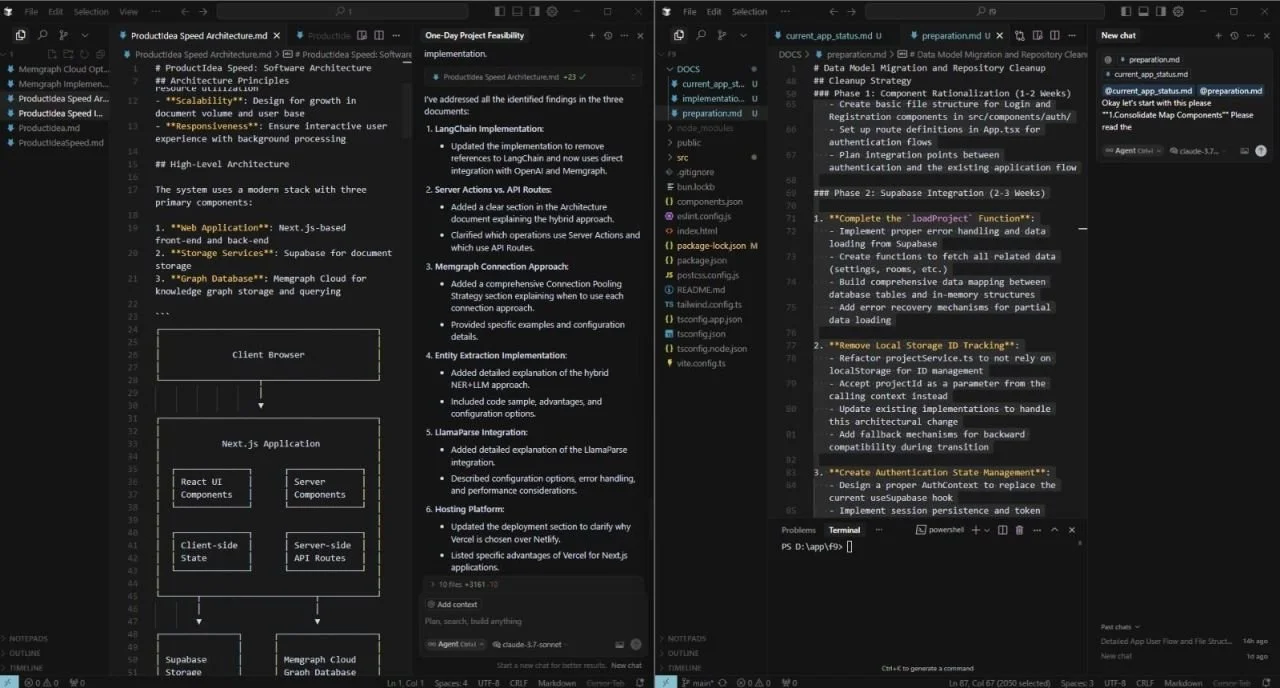Expand node_modules folder
The width and height of the screenshot is (1280, 688).
[x=704, y=128]
